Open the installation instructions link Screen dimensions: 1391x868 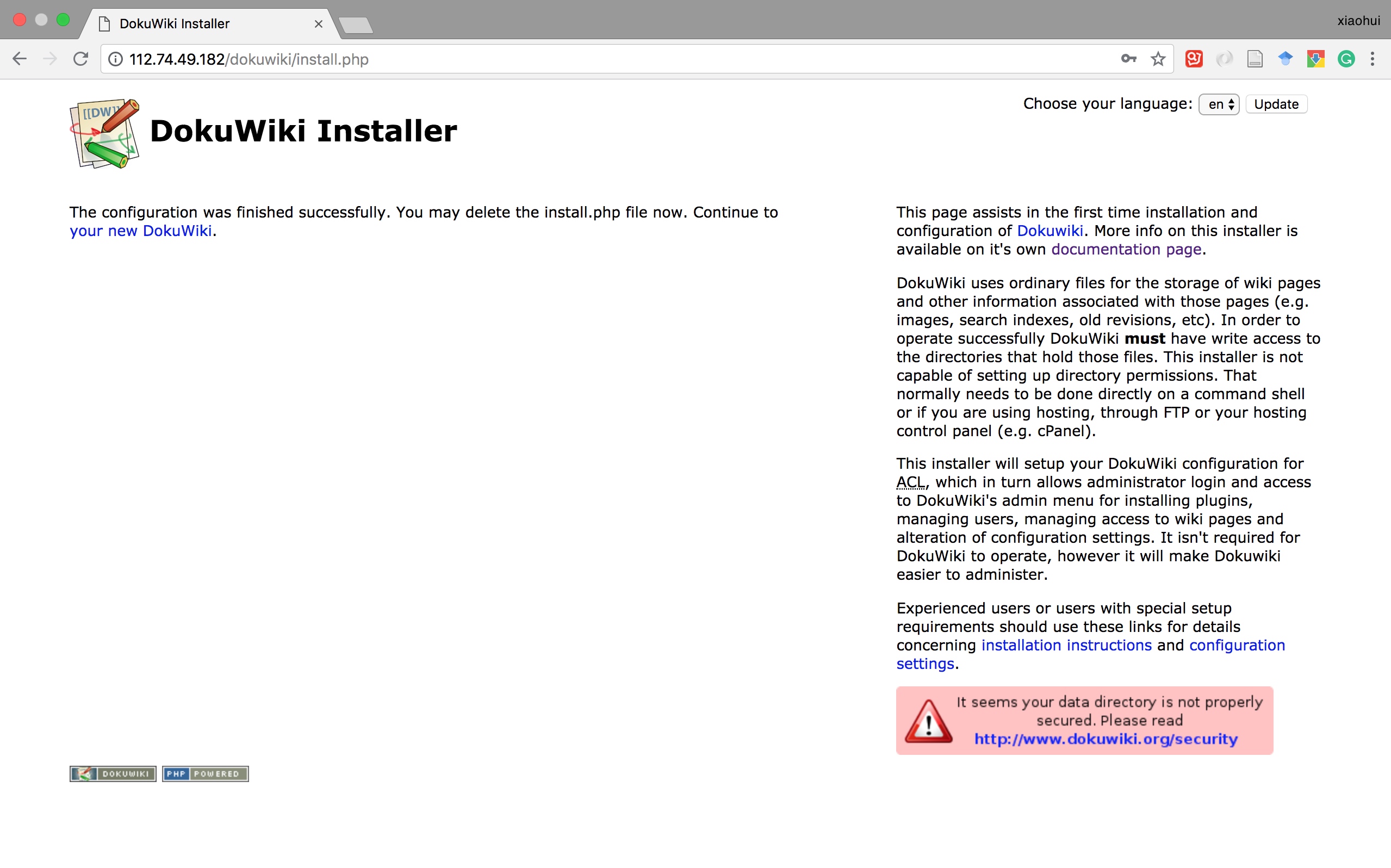coord(1067,645)
